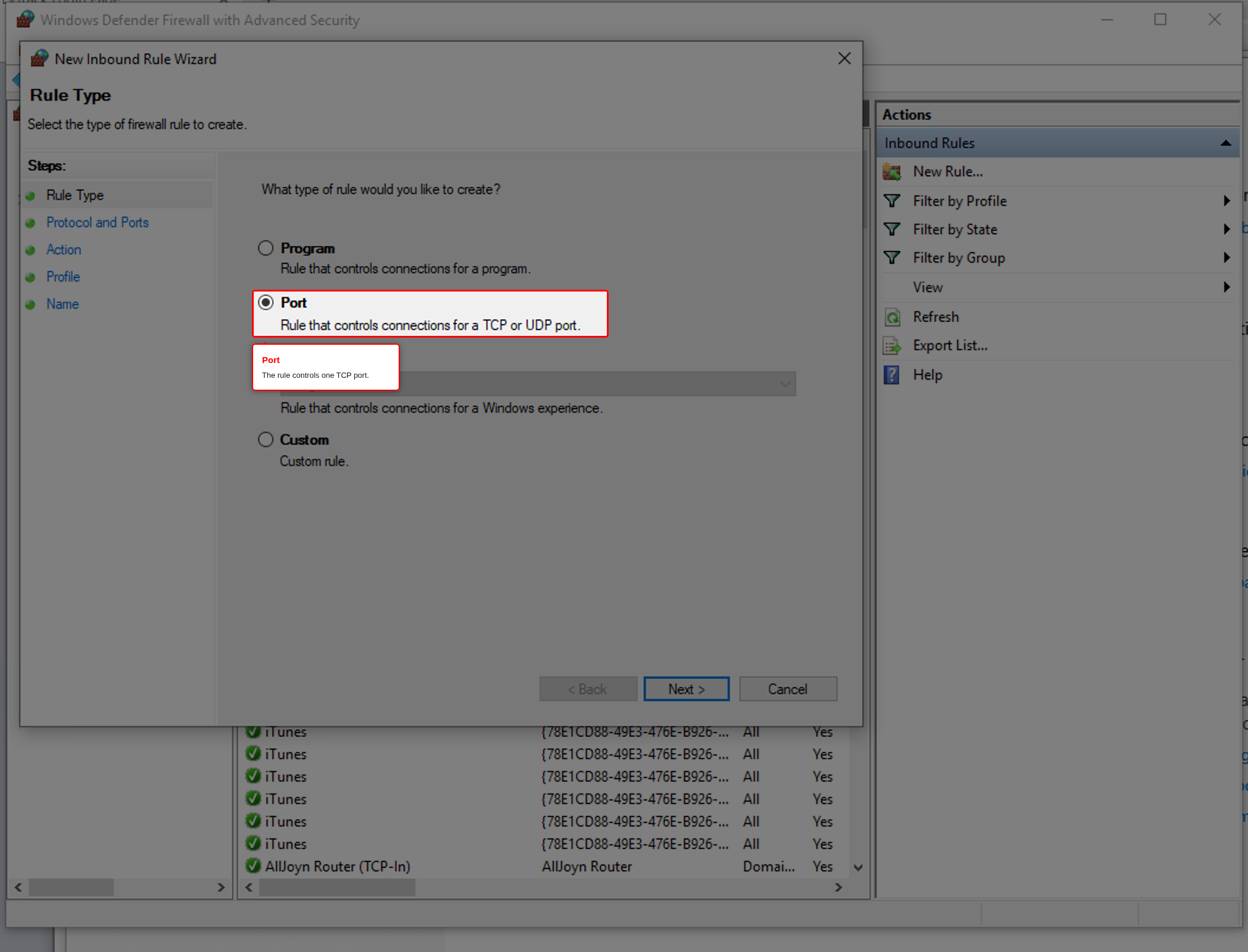Click the rules list scroll-right arrow
1248x952 pixels.
tap(838, 887)
